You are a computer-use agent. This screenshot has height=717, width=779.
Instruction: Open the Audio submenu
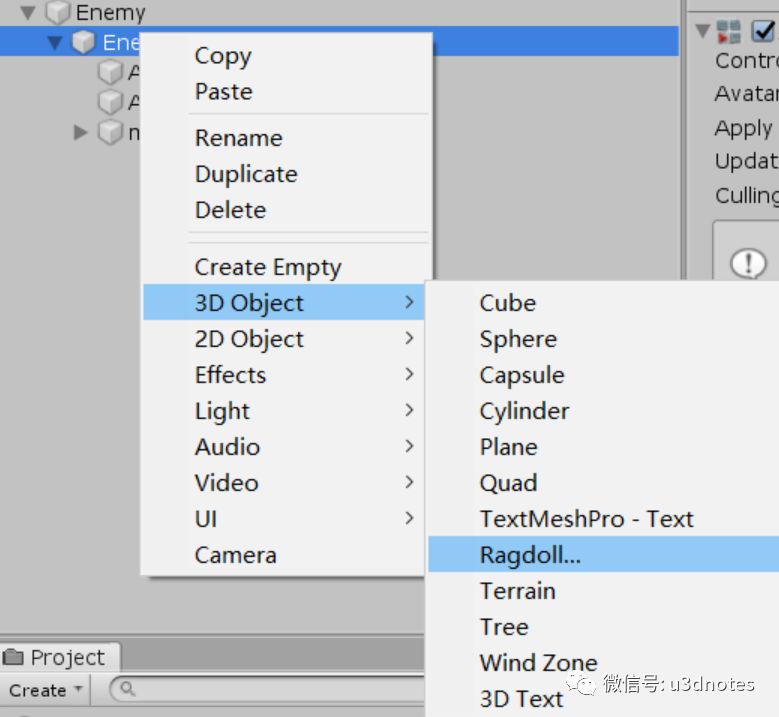[x=284, y=447]
